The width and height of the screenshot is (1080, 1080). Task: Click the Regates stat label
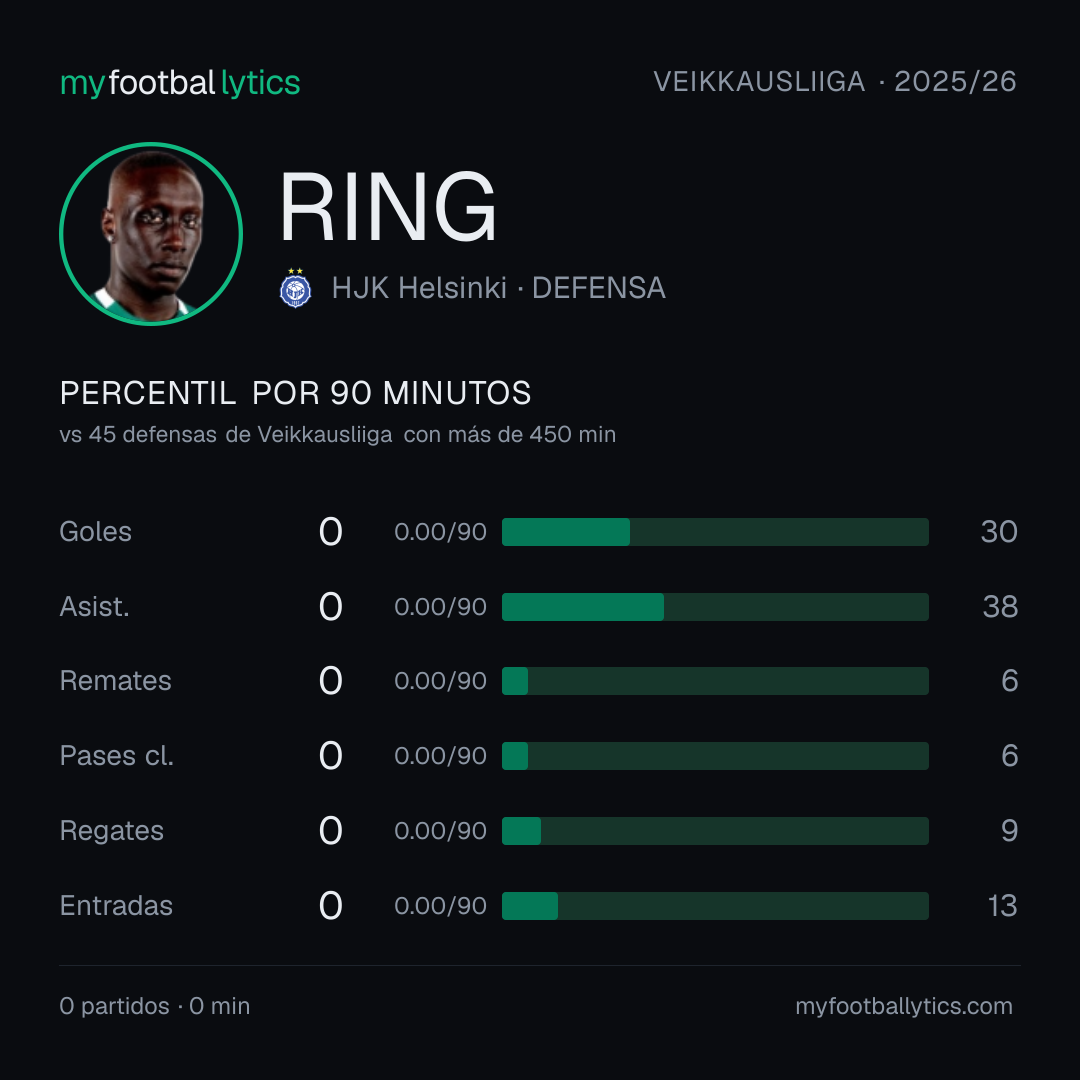coord(112,831)
